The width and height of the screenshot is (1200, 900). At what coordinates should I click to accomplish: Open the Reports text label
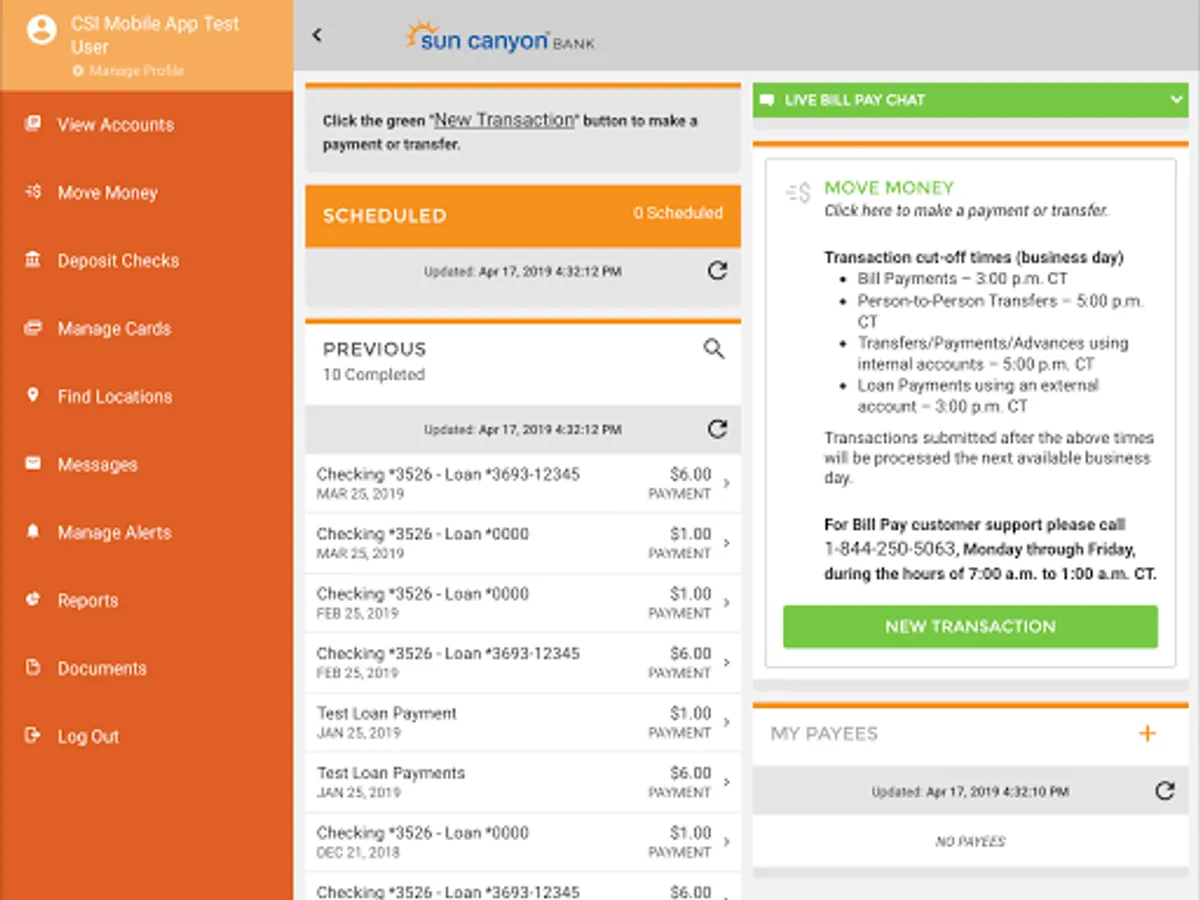click(x=87, y=601)
